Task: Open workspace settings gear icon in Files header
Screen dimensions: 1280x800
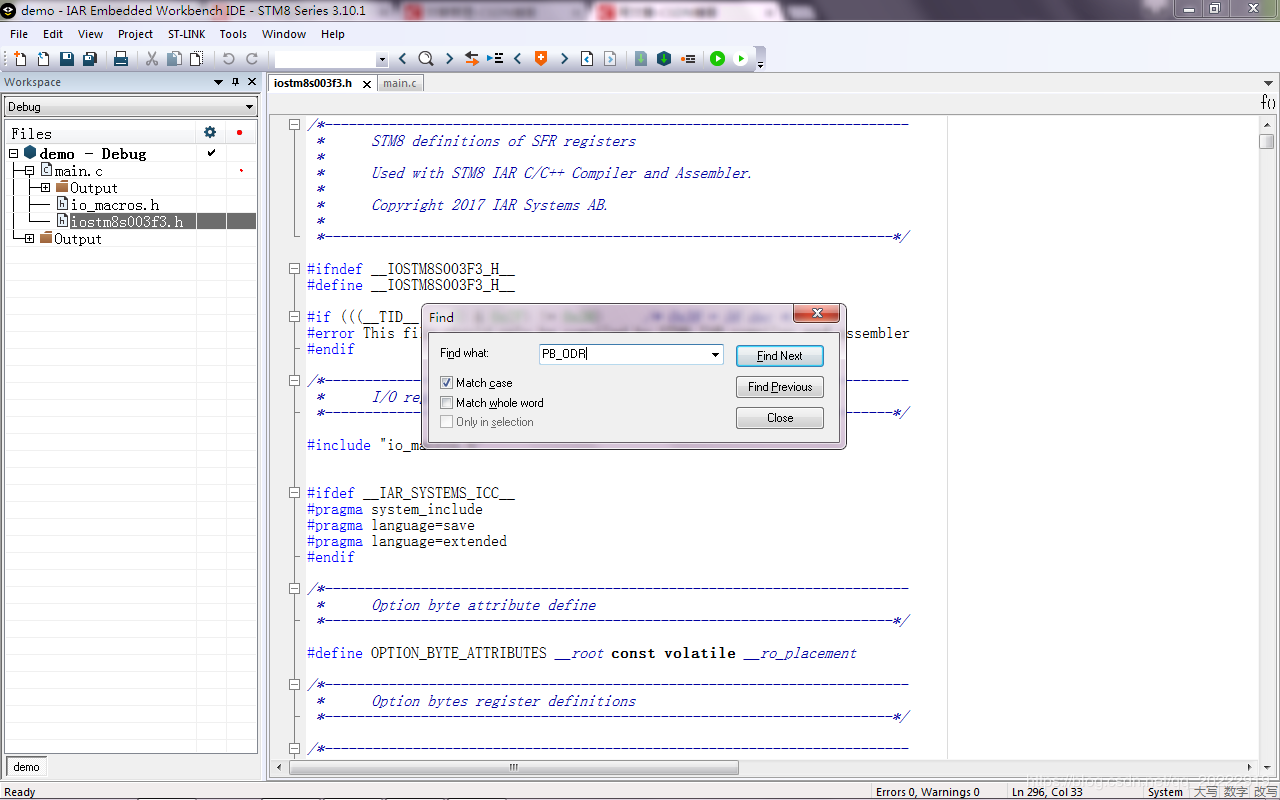Action: tap(209, 132)
